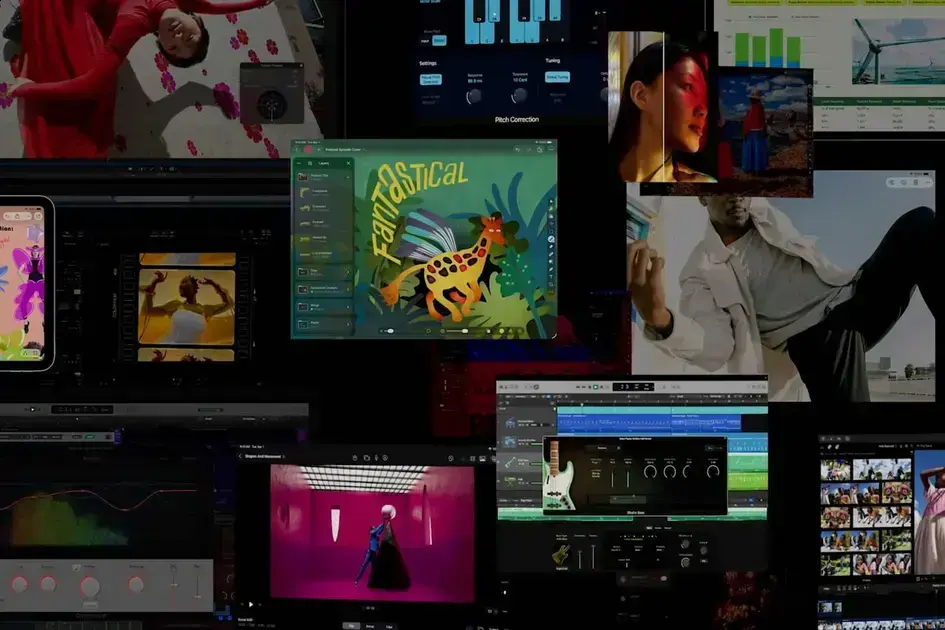The height and width of the screenshot is (630, 945).
Task: Click the rightmost knob in the Studio Bass plugin
Action: (x=713, y=471)
